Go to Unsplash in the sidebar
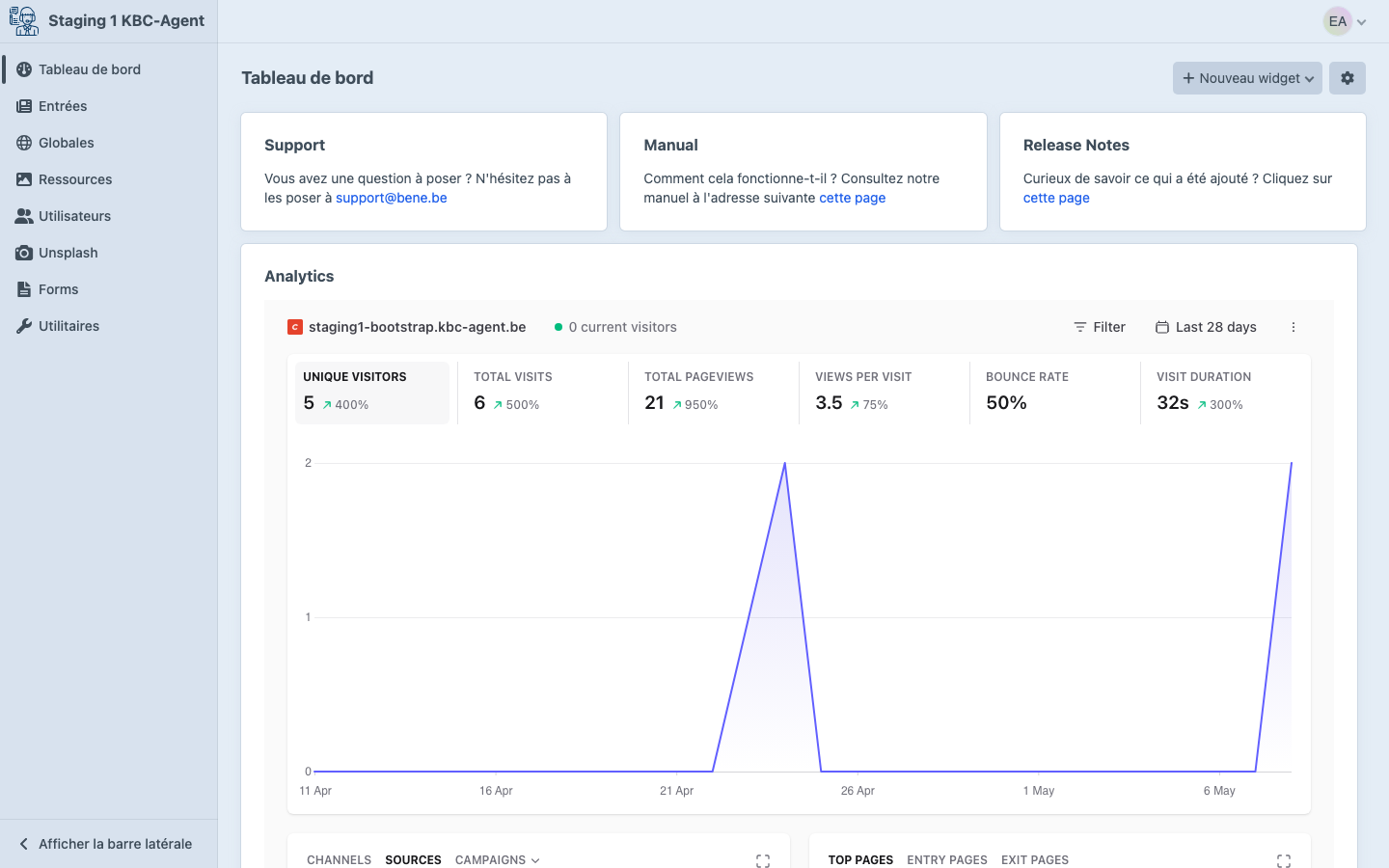This screenshot has height=868, width=1389. 68,253
